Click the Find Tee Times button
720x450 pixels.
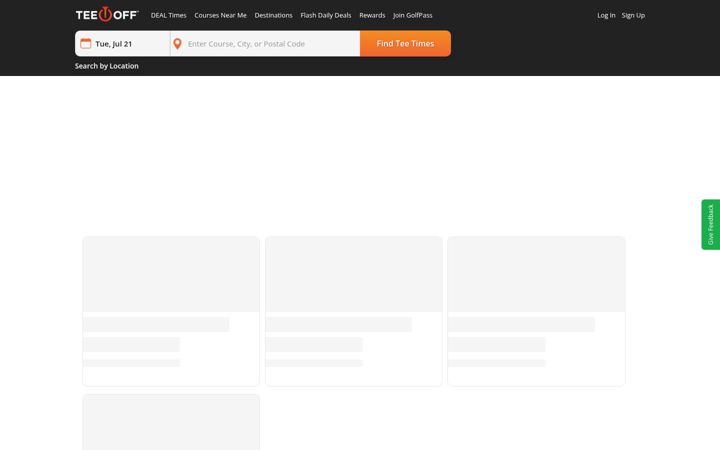click(x=405, y=44)
